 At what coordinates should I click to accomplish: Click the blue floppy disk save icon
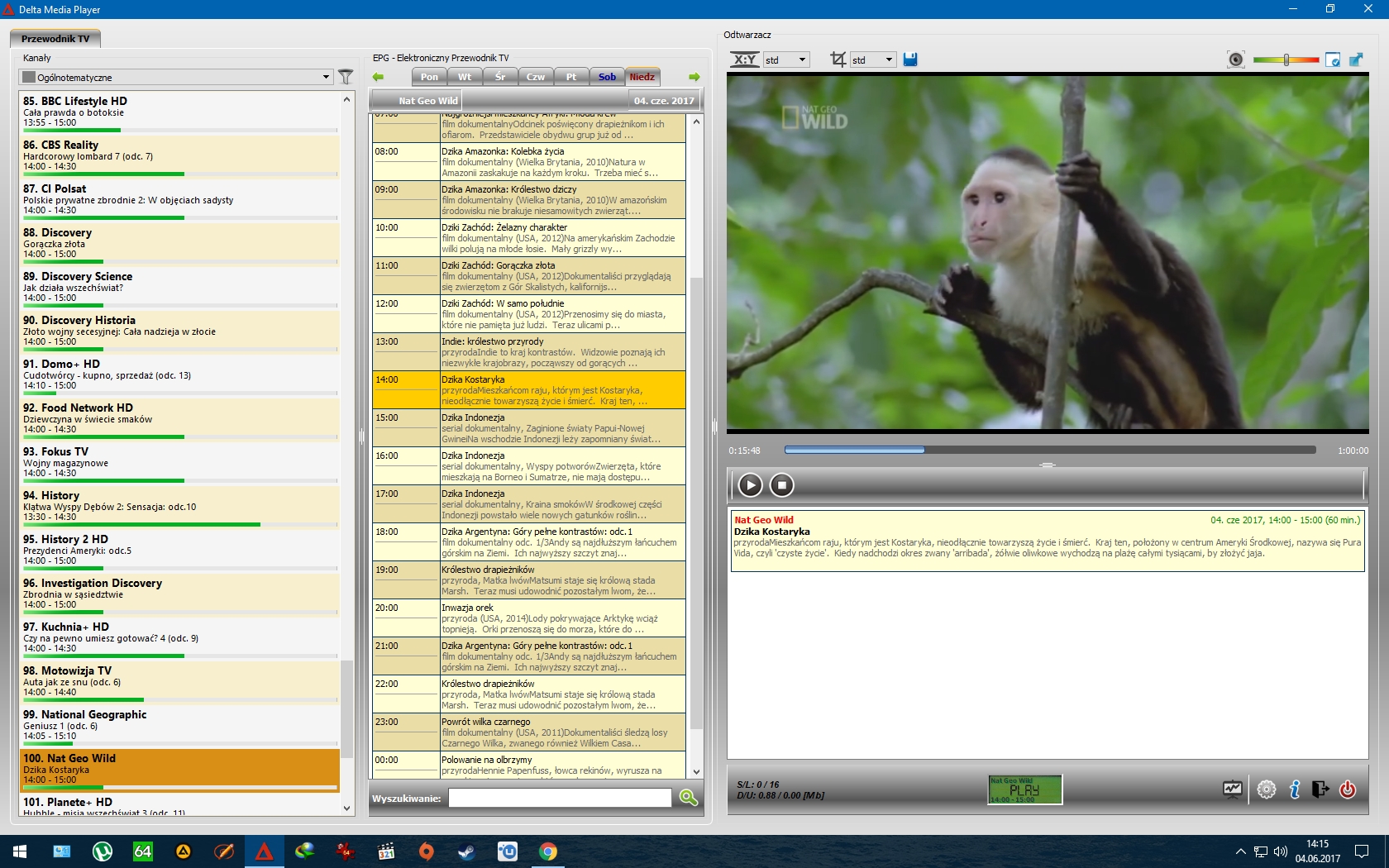point(910,60)
